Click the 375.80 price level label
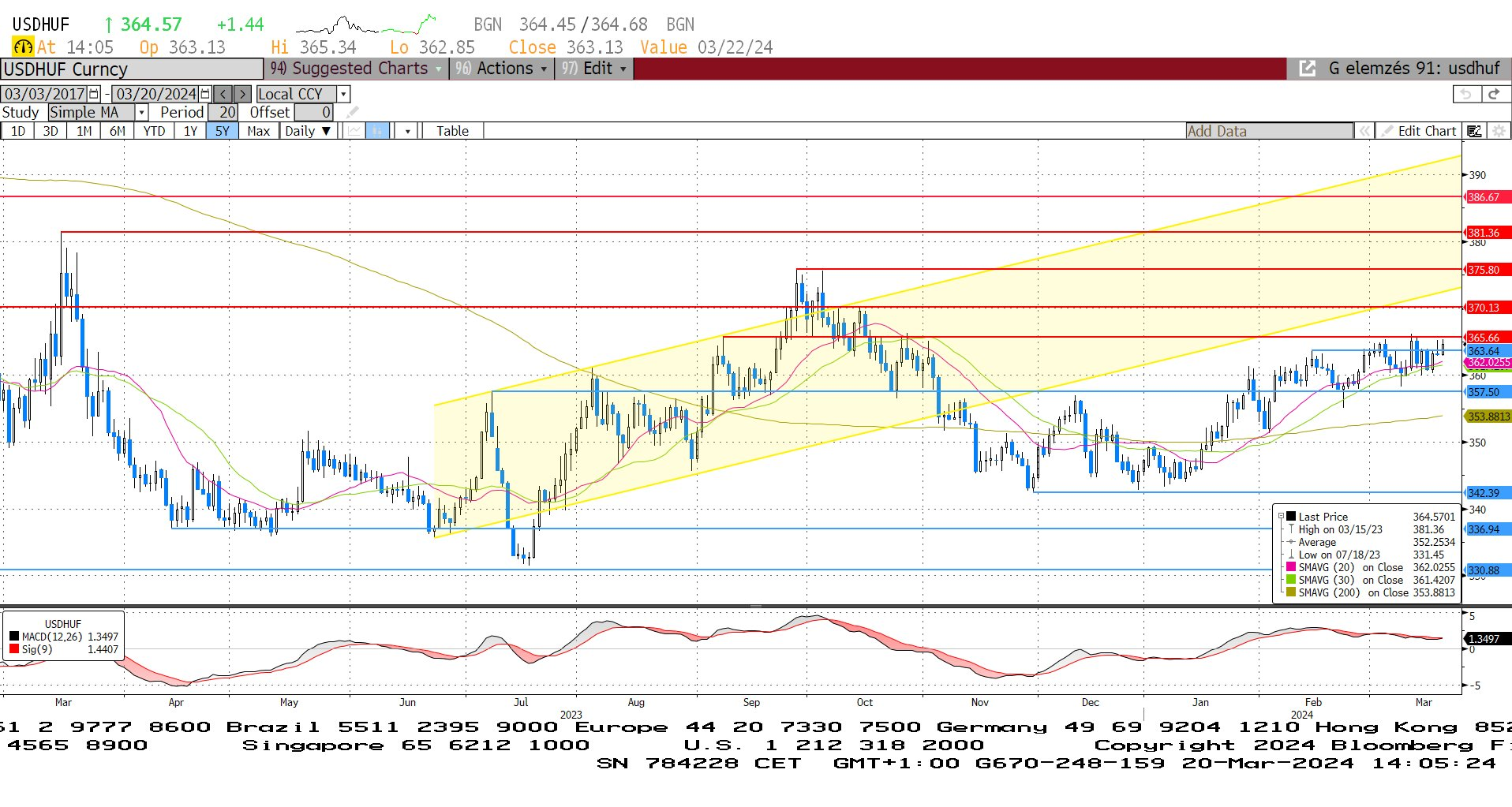The height and width of the screenshot is (807, 1512). pos(1488,270)
